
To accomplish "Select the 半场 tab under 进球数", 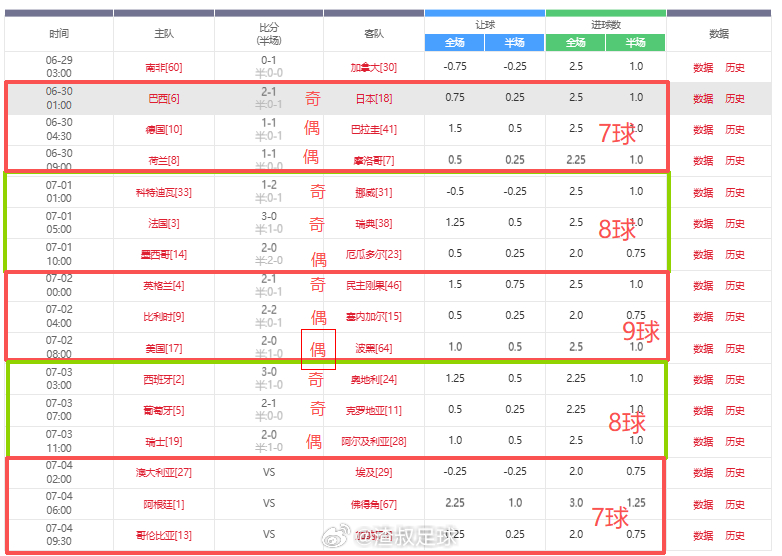I will pos(636,43).
